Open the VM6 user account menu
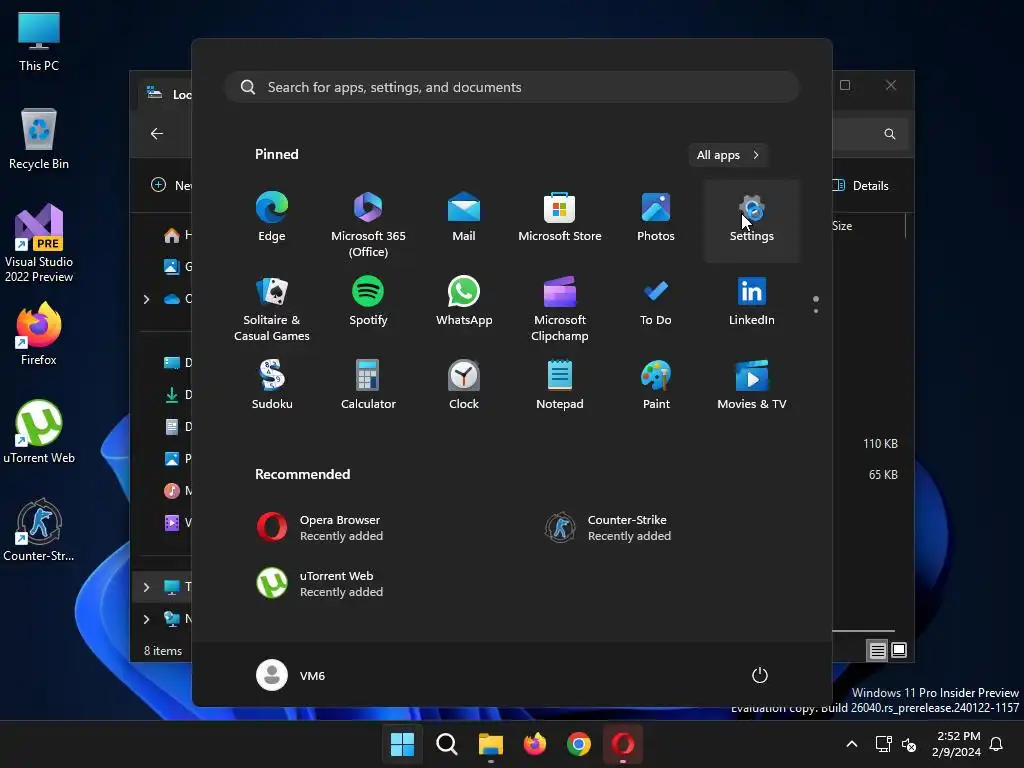 [x=291, y=675]
